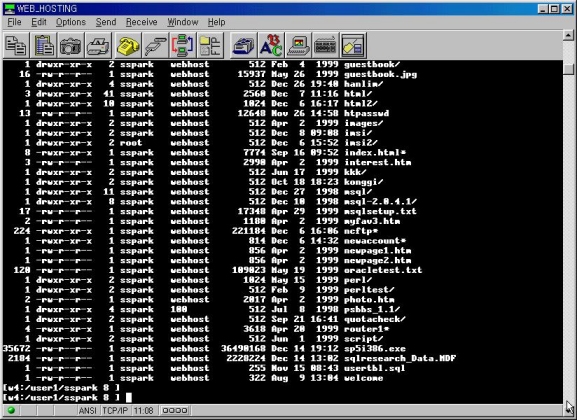
Task: Open the File menu
Action: [x=14, y=22]
